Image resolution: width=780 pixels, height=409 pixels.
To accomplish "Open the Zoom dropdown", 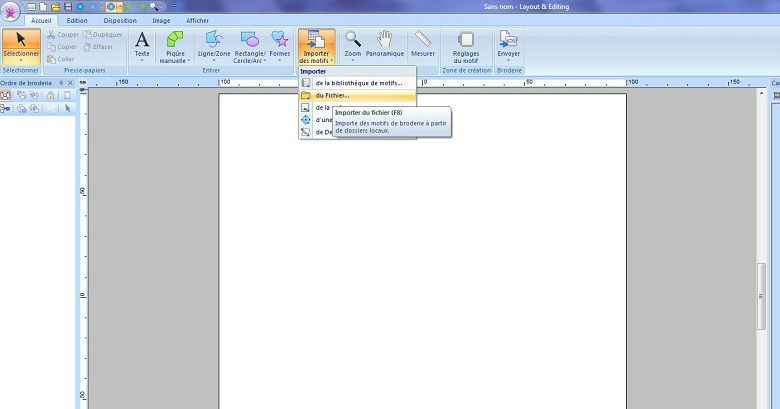I will pyautogui.click(x=352, y=60).
